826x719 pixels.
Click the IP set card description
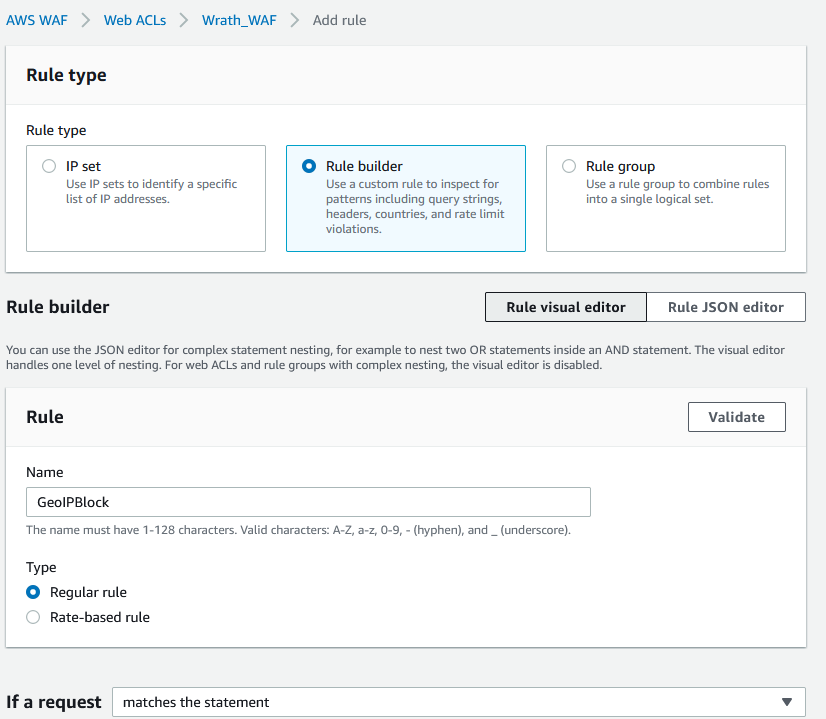151,192
